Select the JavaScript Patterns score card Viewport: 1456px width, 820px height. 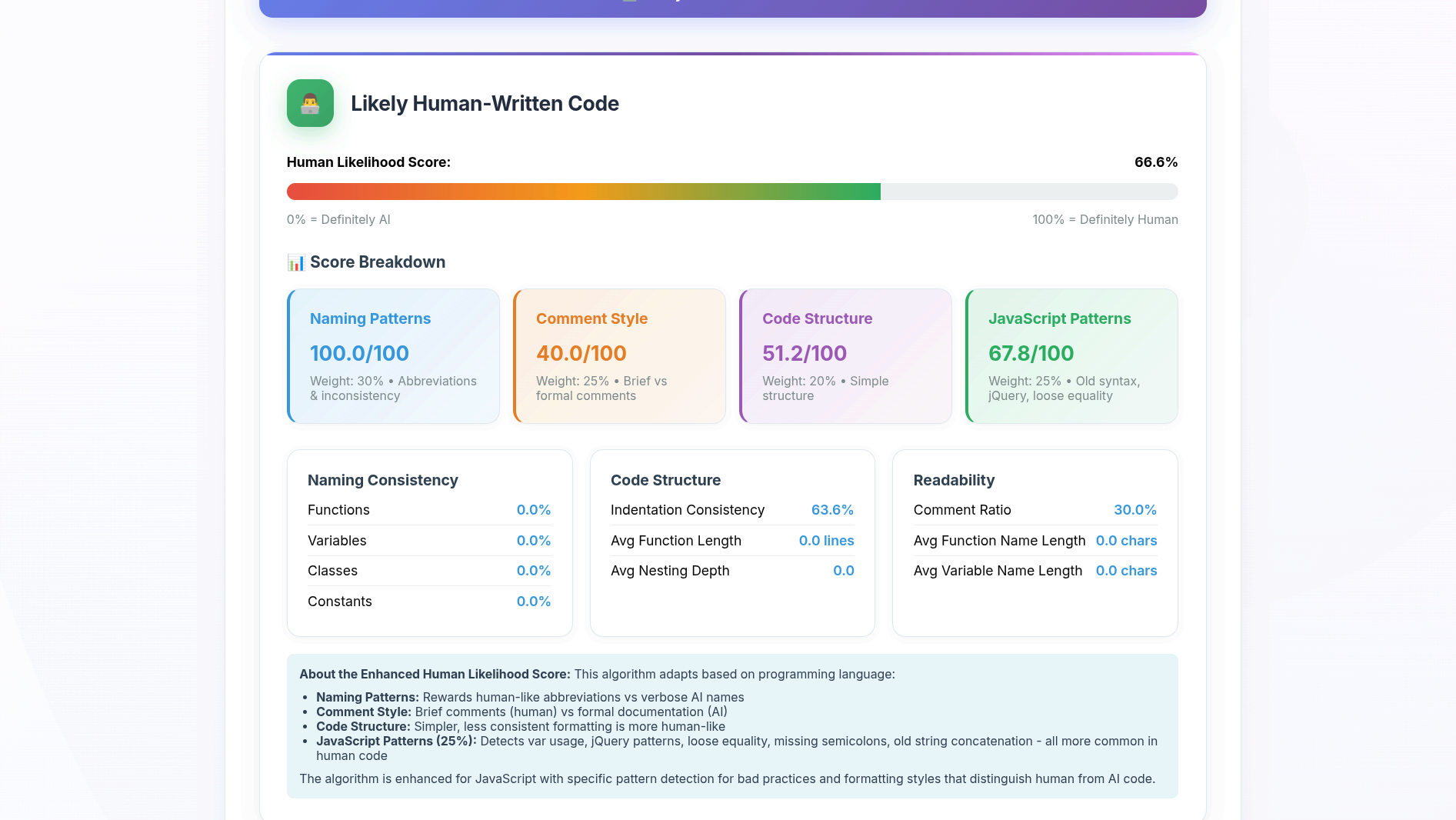1071,356
